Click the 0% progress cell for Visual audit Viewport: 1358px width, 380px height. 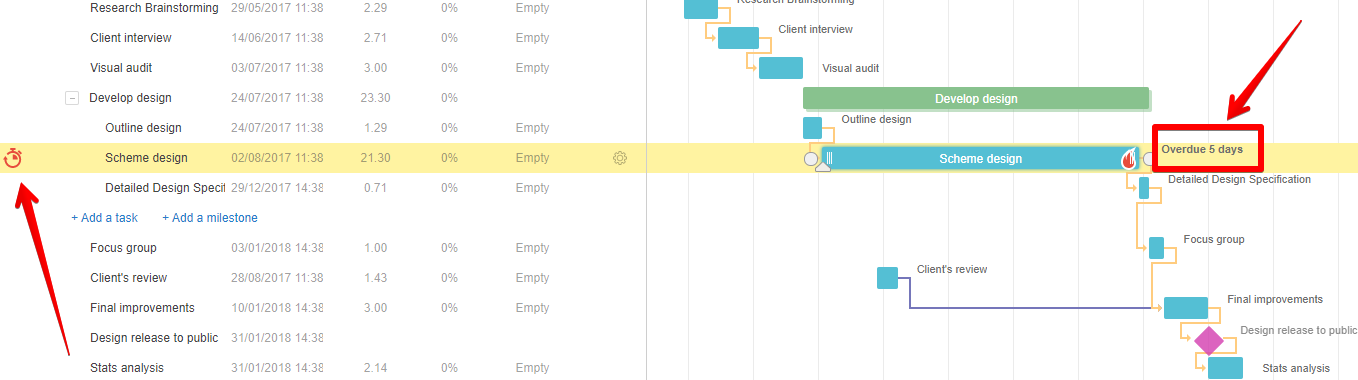(449, 68)
